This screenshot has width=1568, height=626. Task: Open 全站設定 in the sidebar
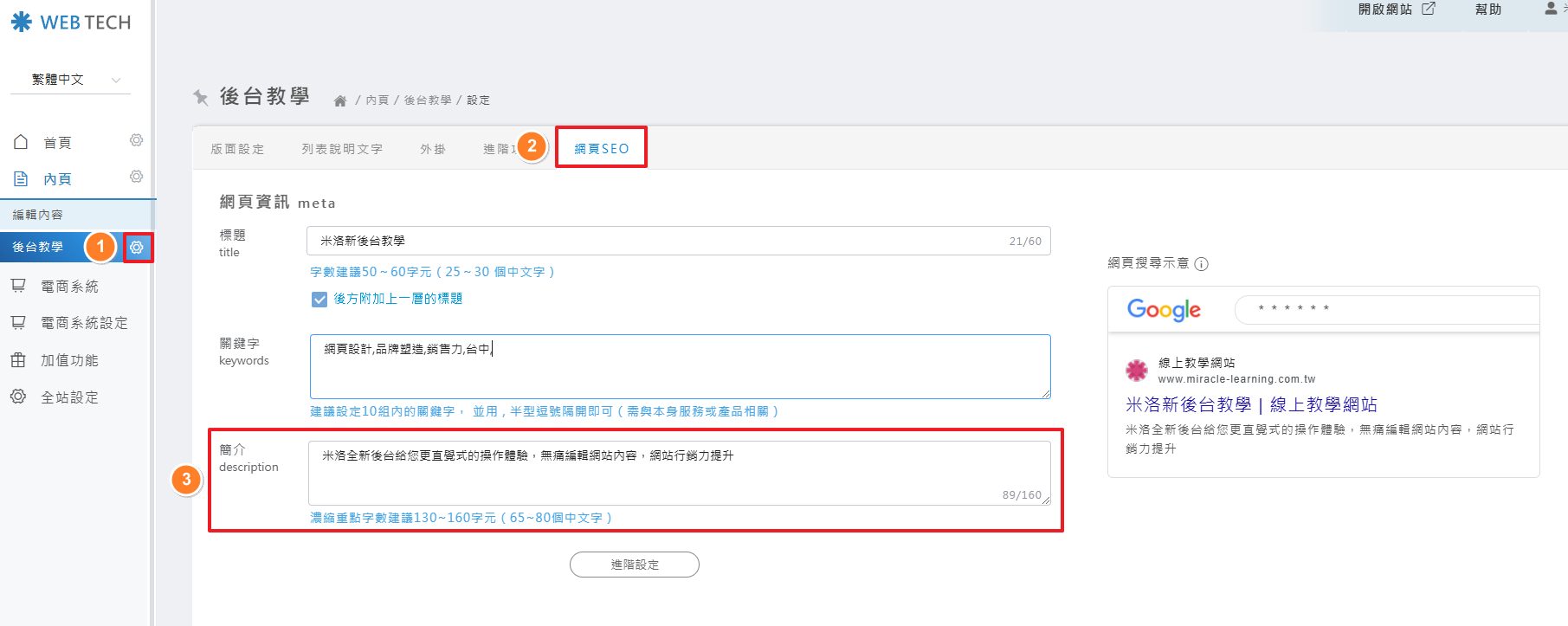(x=69, y=397)
